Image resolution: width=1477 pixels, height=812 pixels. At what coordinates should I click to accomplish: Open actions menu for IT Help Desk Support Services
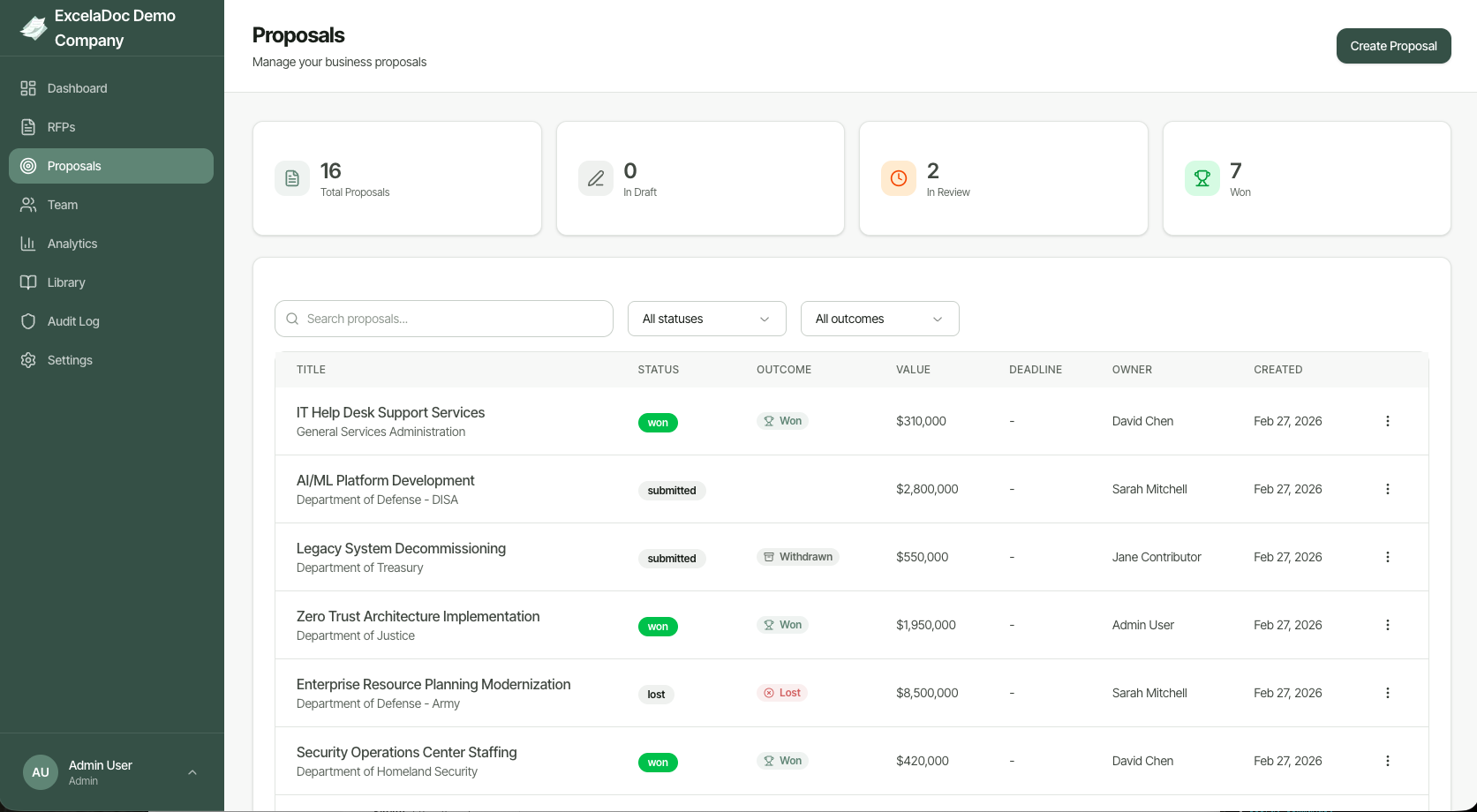pyautogui.click(x=1388, y=421)
